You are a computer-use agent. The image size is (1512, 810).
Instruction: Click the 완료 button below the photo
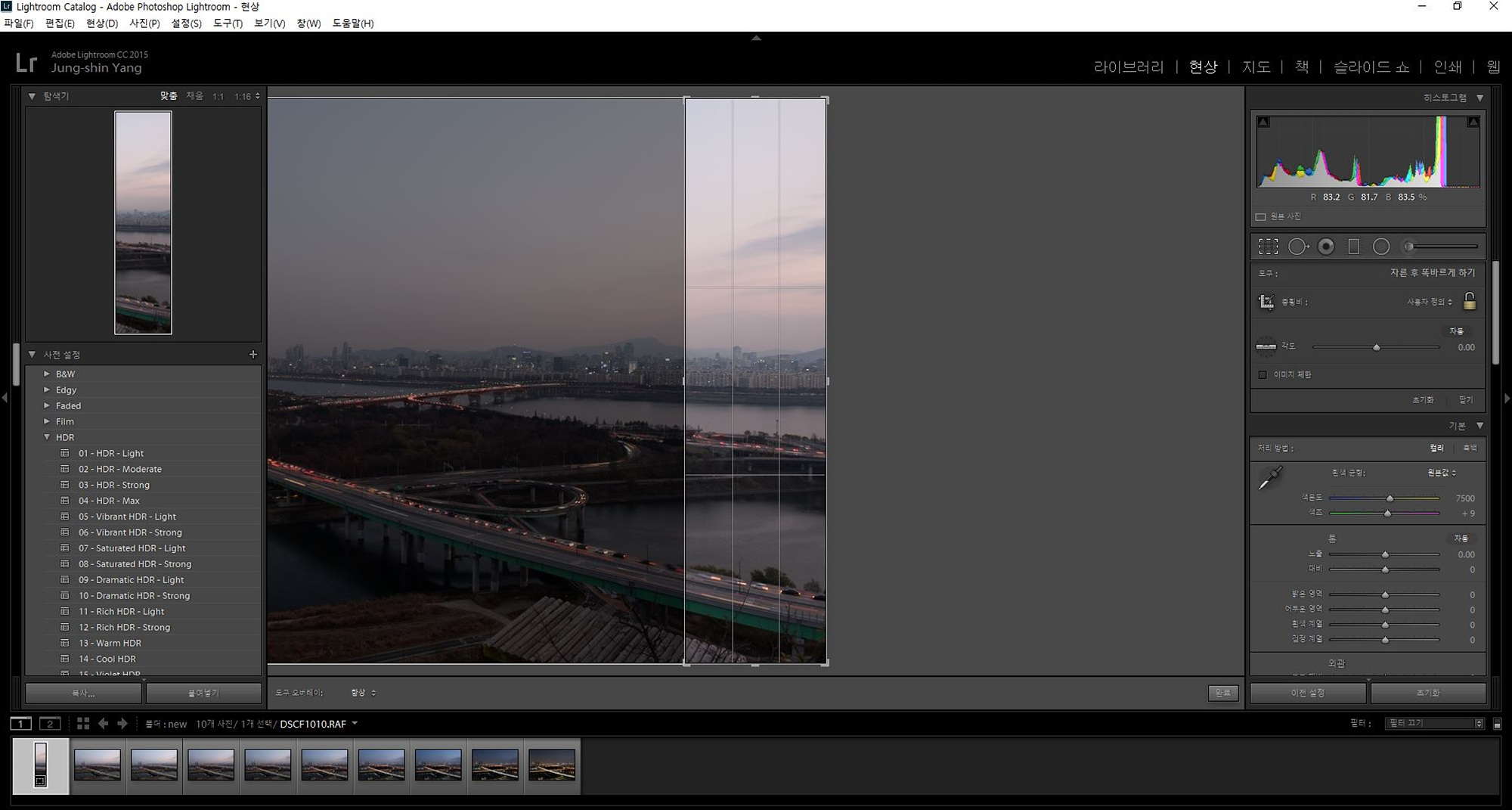tap(1222, 693)
